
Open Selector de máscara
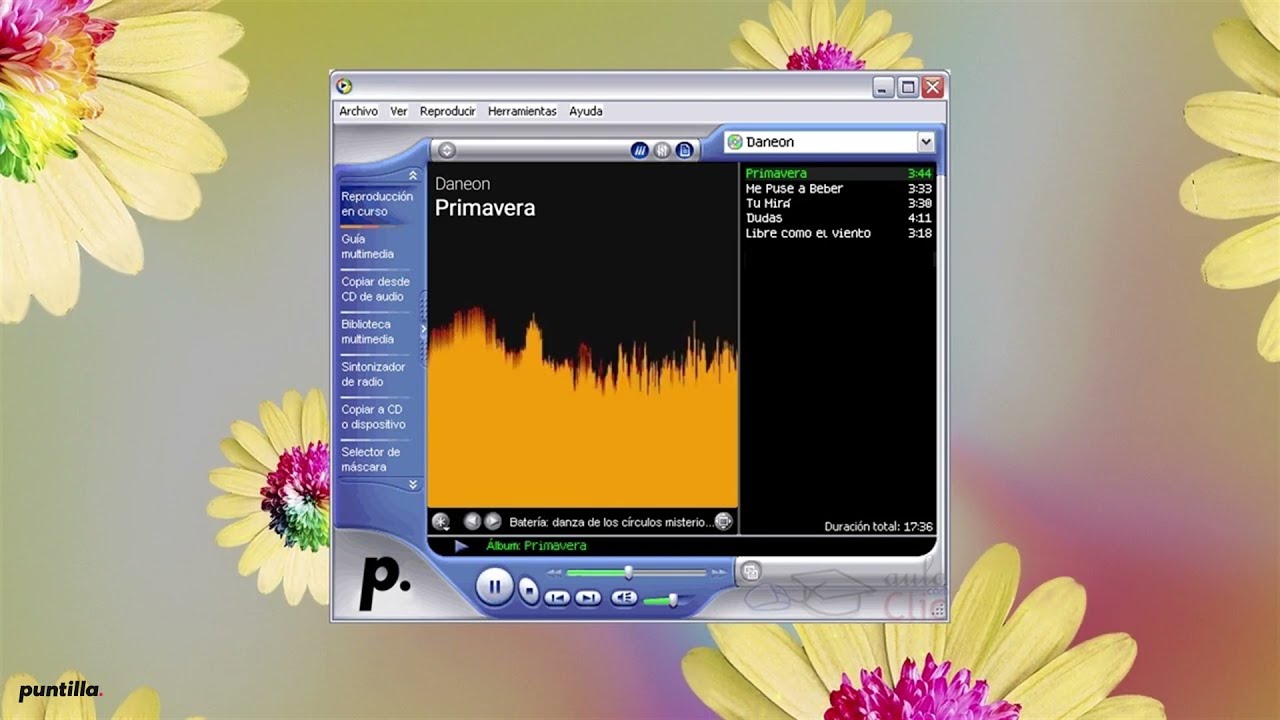pyautogui.click(x=370, y=459)
